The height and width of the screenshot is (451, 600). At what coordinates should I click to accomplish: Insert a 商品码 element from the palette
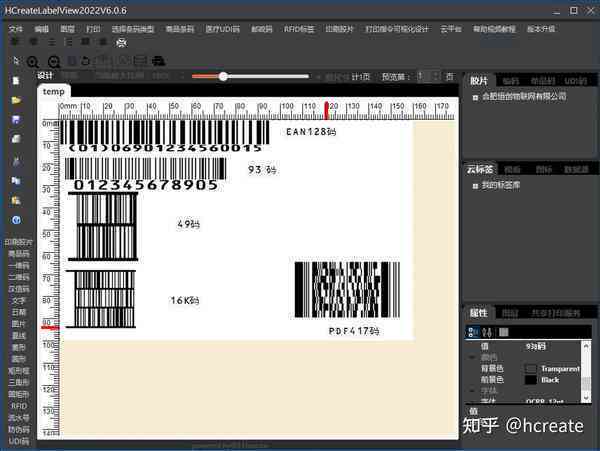pyautogui.click(x=18, y=254)
